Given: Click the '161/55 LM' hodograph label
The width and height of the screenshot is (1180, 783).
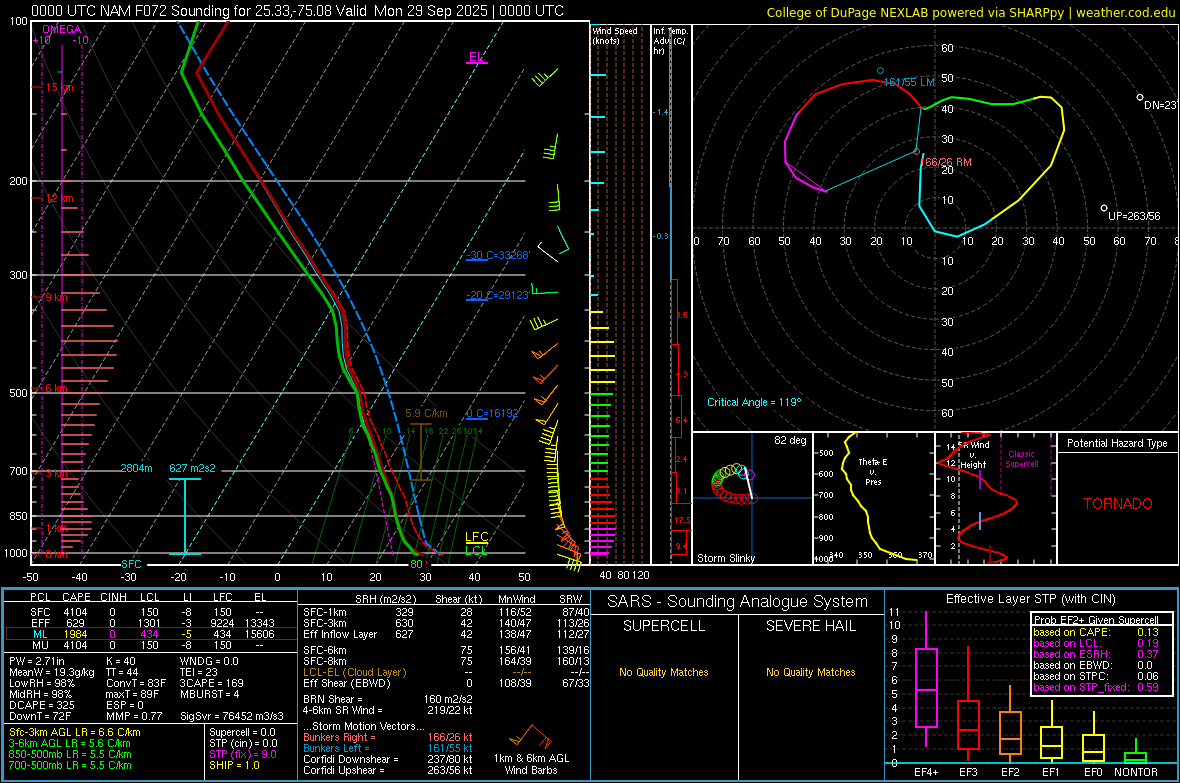Looking at the screenshot, I should tap(909, 82).
